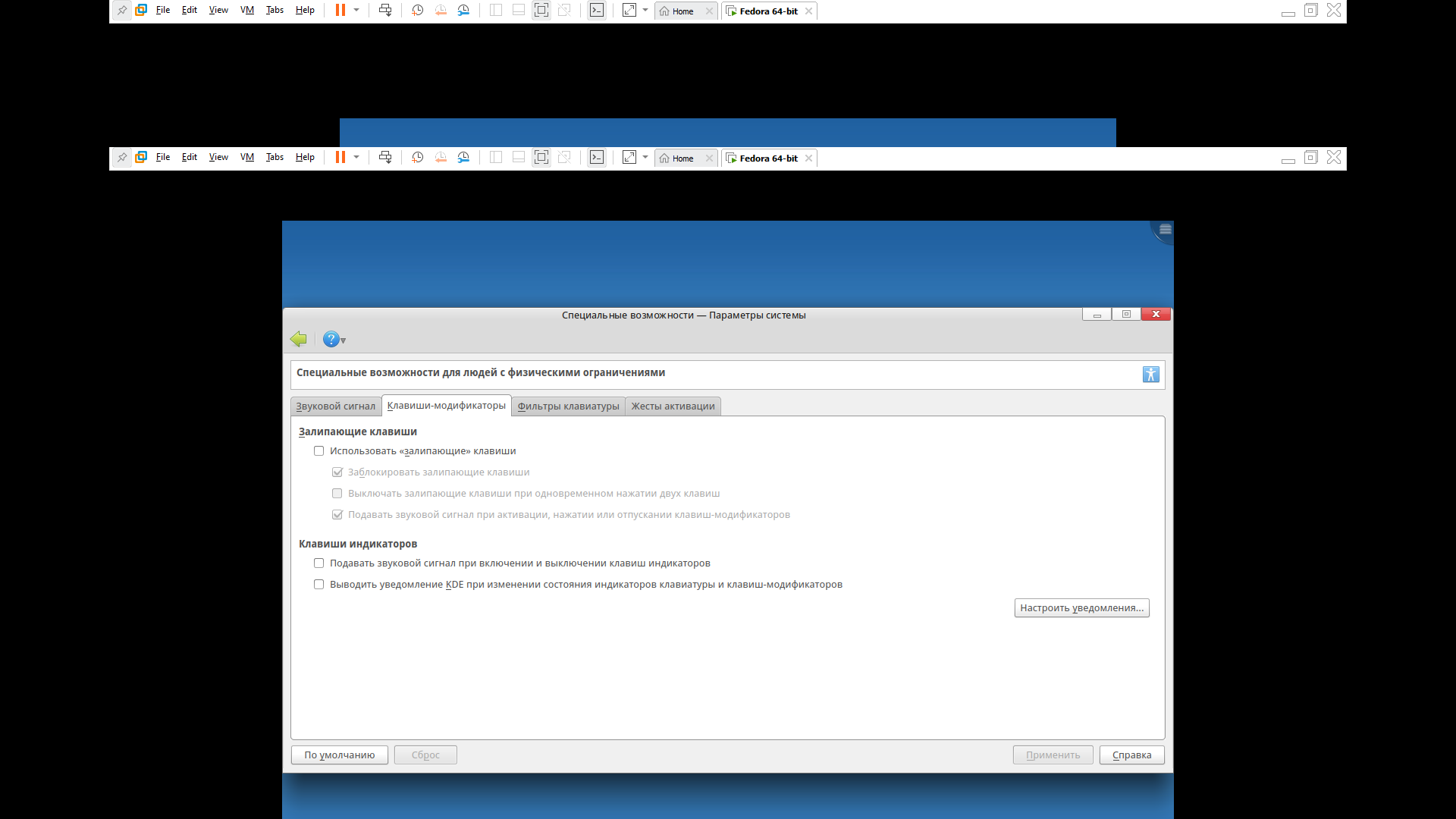This screenshot has width=1456, height=819.
Task: Click send Ctrl+Alt+Del icon in topmost toolbar
Action: pyautogui.click(x=385, y=11)
